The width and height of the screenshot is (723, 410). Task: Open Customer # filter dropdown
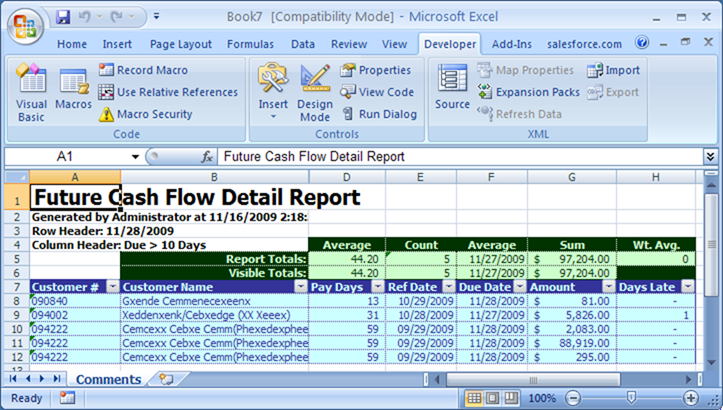coord(113,287)
